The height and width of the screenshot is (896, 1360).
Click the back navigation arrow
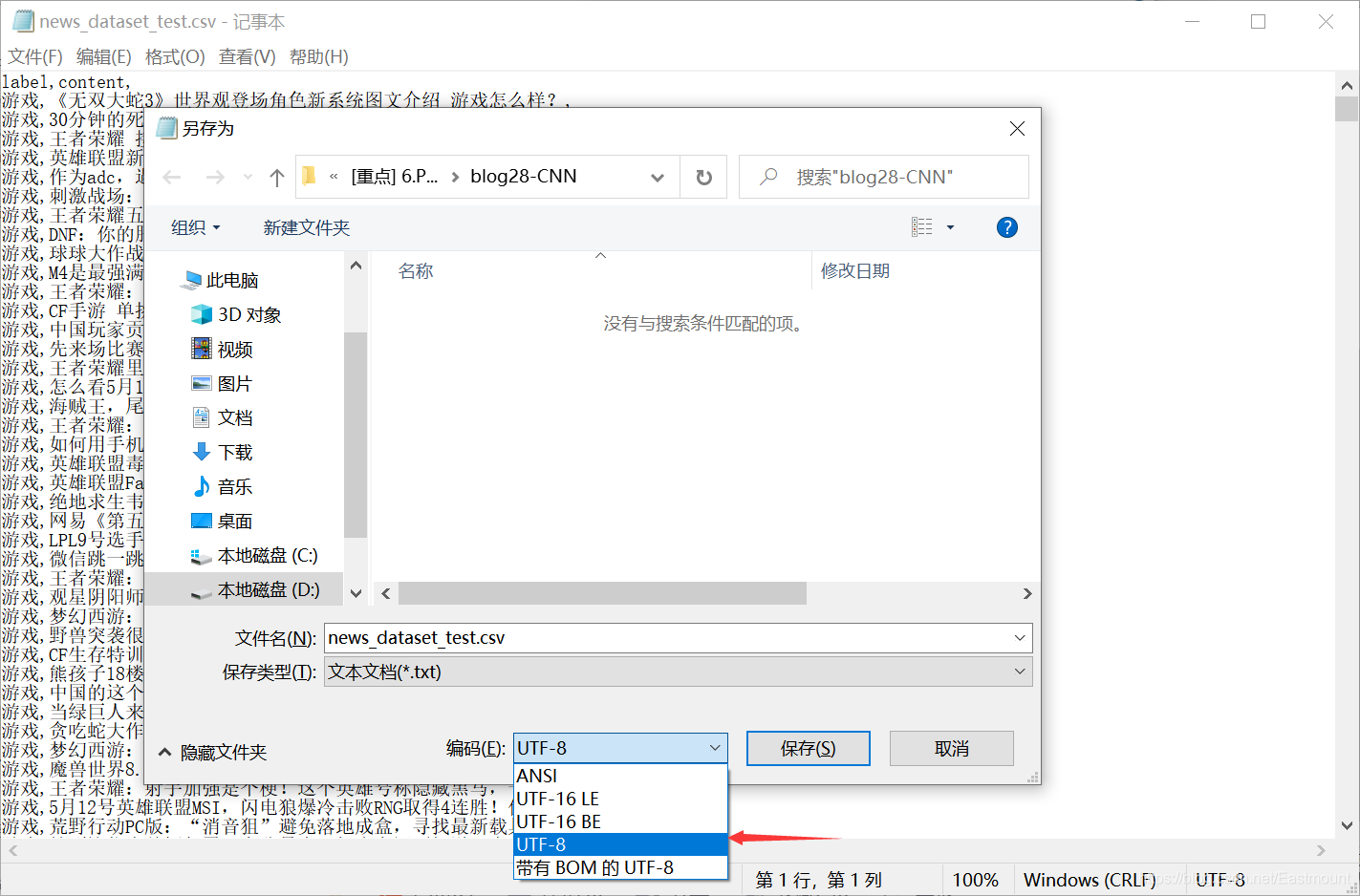click(171, 176)
